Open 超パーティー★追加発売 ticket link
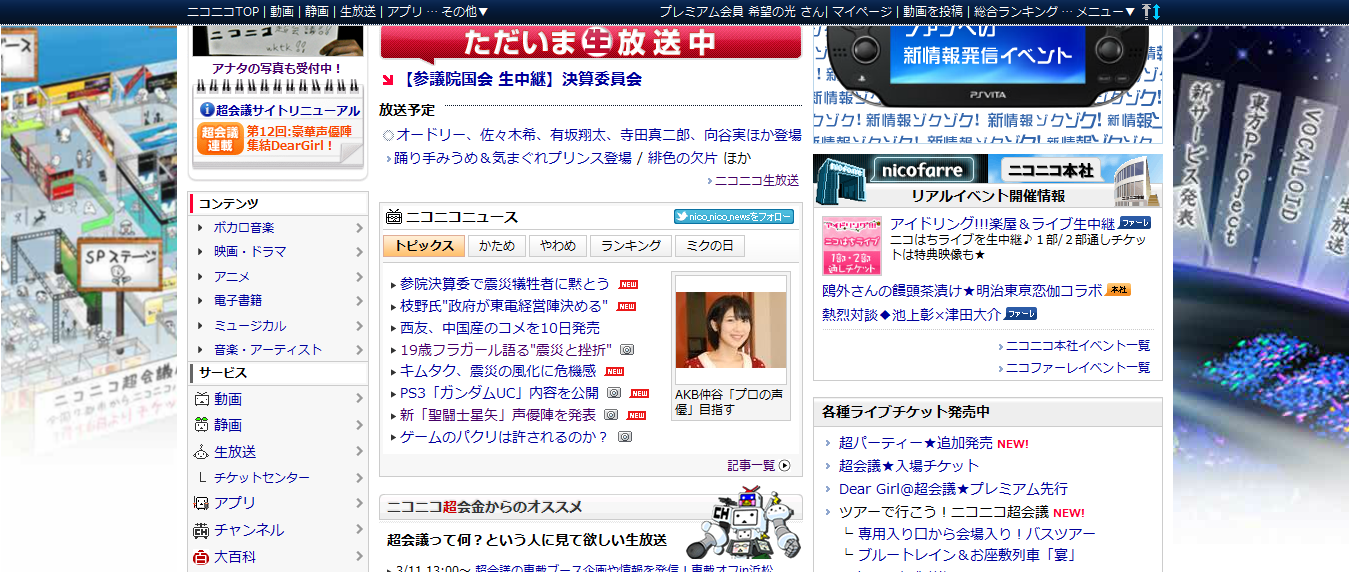This screenshot has height=572, width=1349. point(916,443)
